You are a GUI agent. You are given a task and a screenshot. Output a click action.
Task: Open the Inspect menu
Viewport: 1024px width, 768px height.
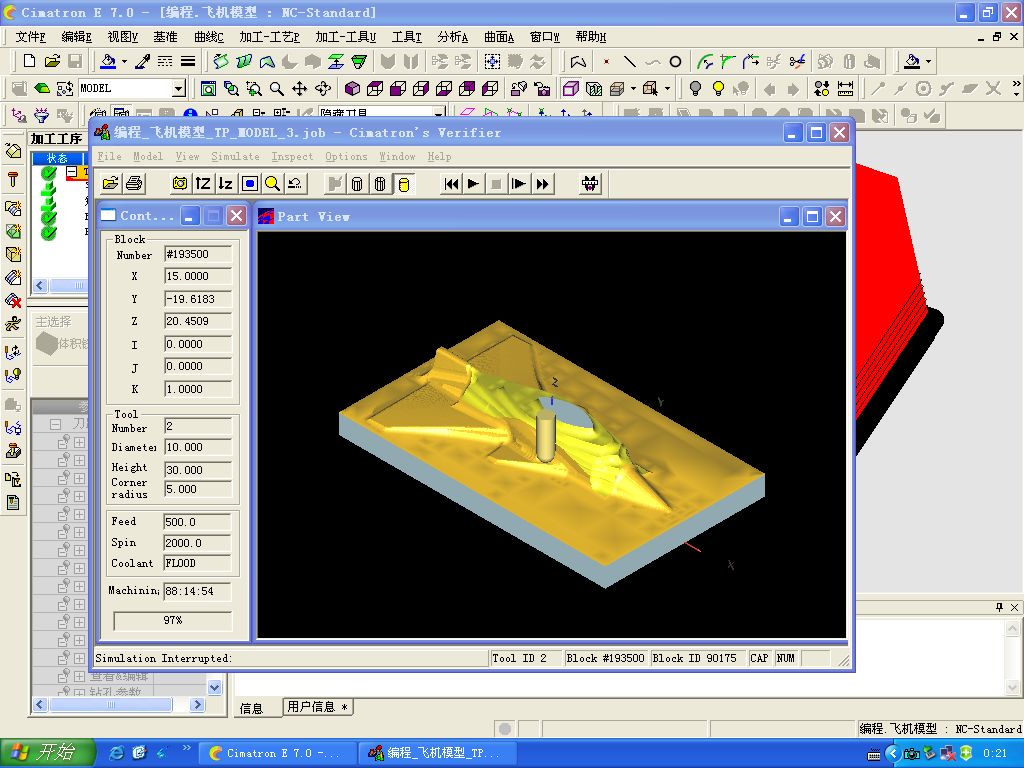[292, 157]
